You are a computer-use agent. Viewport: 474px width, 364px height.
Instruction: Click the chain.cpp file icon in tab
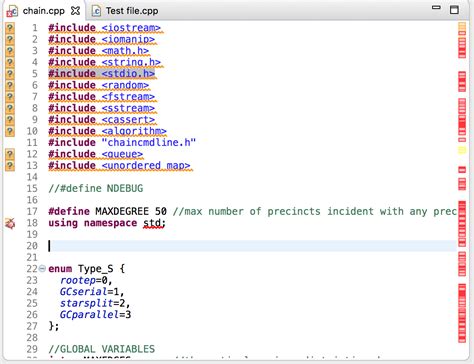pyautogui.click(x=12, y=12)
